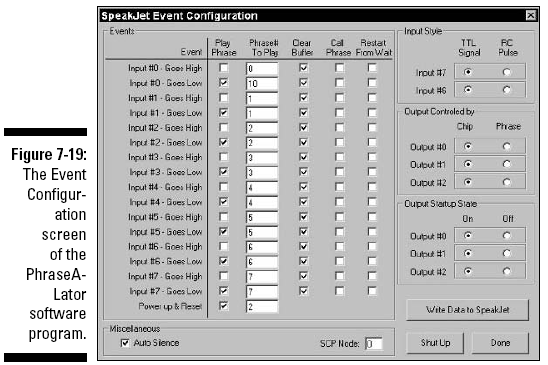Enable Restart From Wait for Input #3 Goes Low
The image size is (548, 365).
(x=372, y=172)
